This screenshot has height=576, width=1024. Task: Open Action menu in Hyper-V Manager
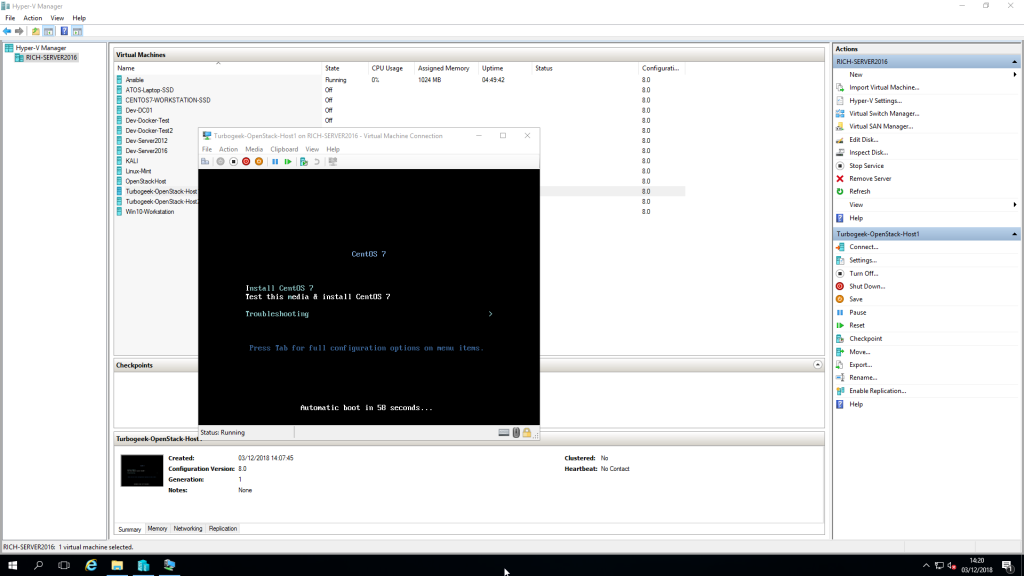click(x=33, y=18)
